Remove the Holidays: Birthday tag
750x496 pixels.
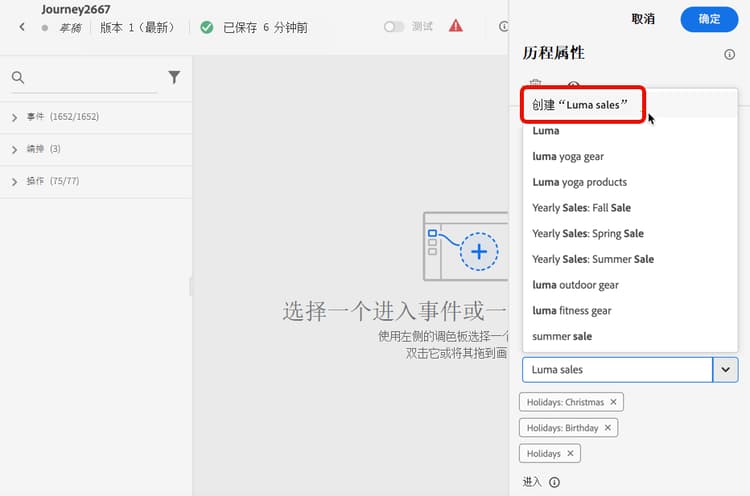click(x=607, y=428)
